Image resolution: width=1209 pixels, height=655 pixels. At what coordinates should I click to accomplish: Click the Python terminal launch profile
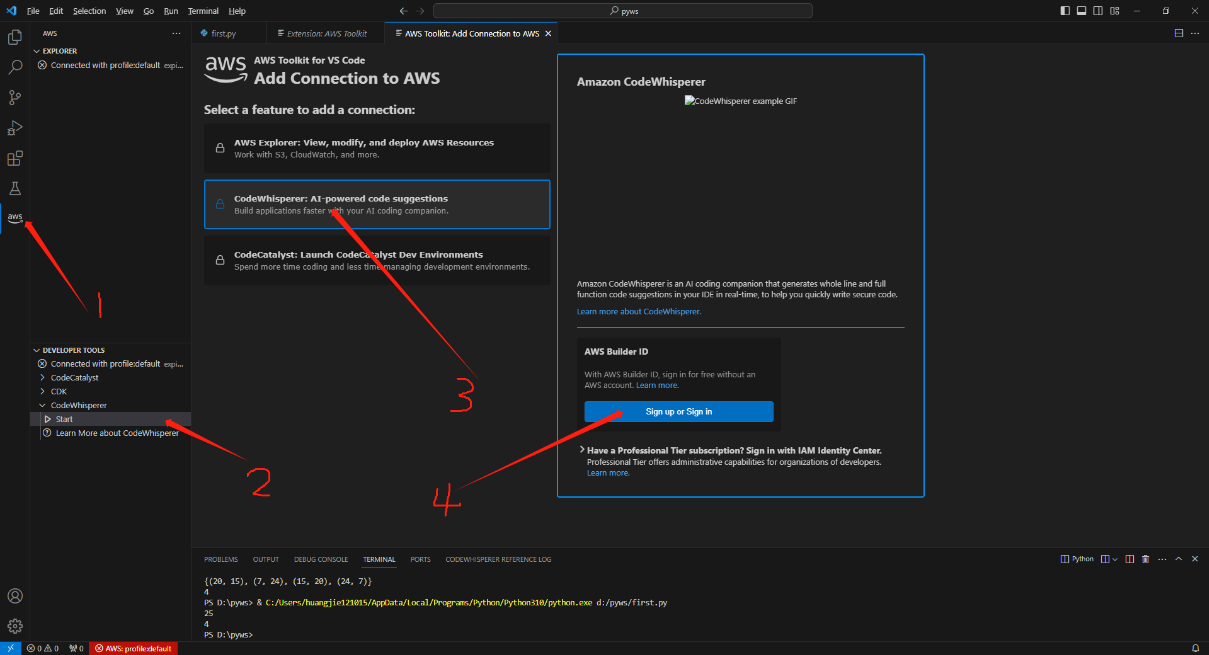1078,559
